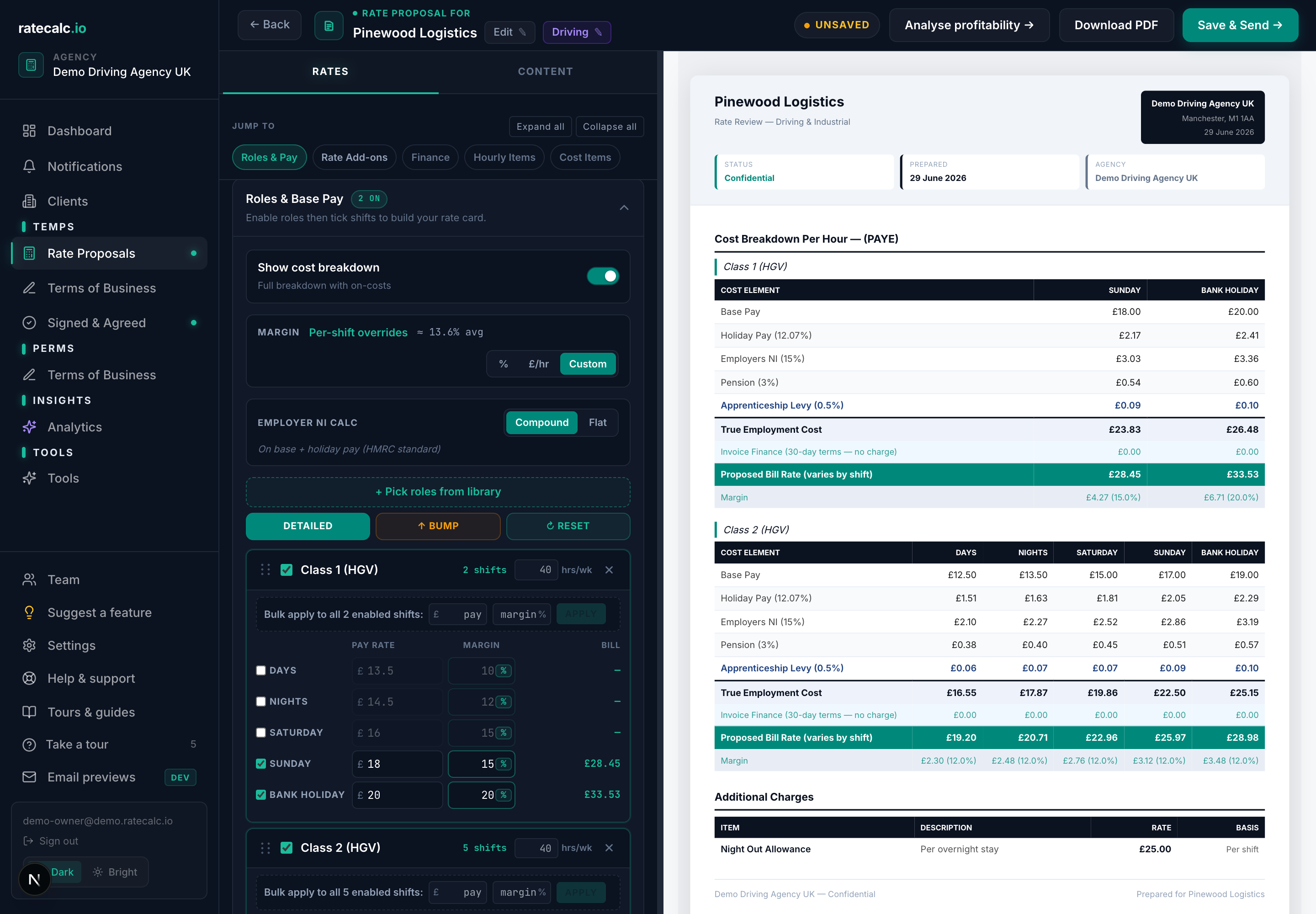Remove Class 2 (HGV) role with X
1316x914 pixels.
609,848
